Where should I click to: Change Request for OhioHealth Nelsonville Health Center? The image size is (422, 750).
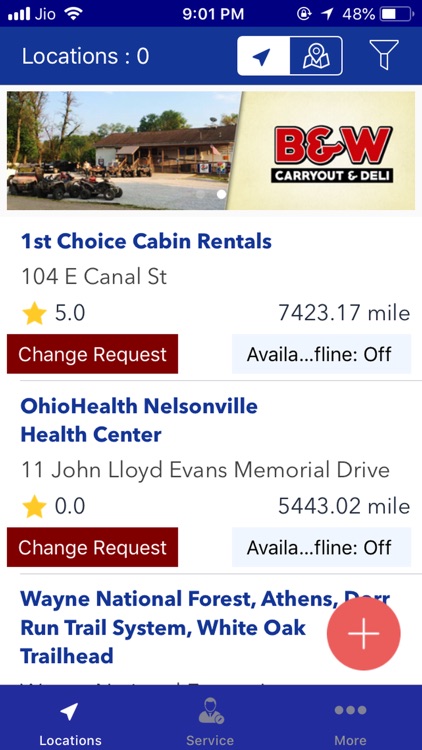(92, 547)
